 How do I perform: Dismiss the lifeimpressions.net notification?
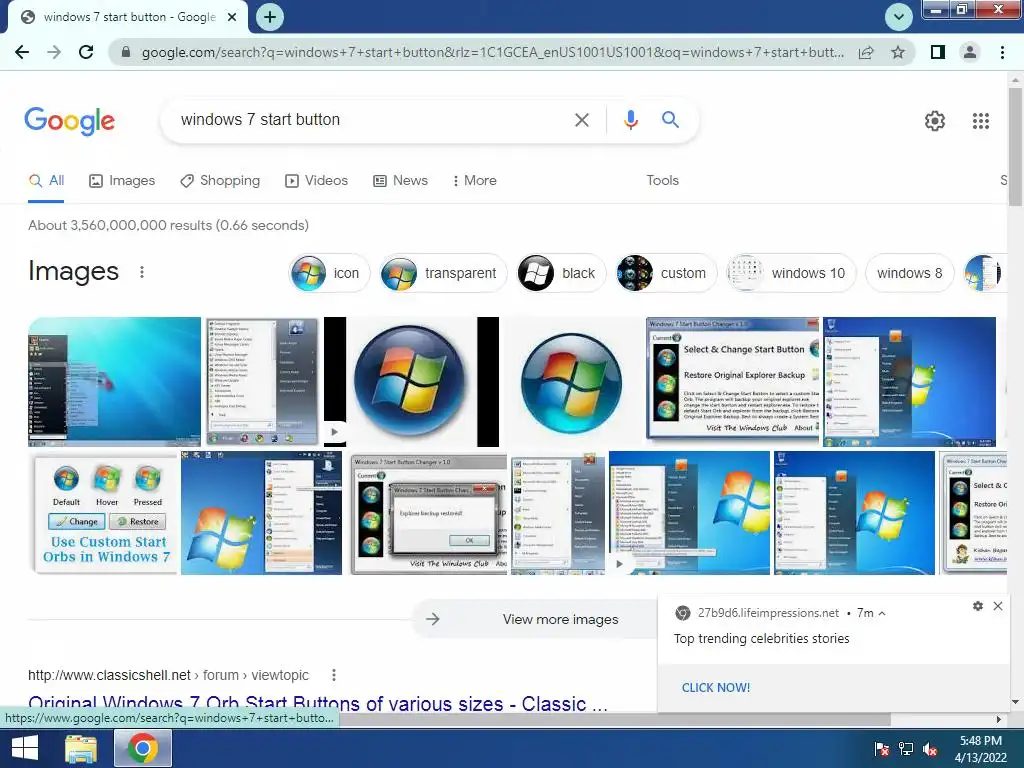[x=998, y=606]
